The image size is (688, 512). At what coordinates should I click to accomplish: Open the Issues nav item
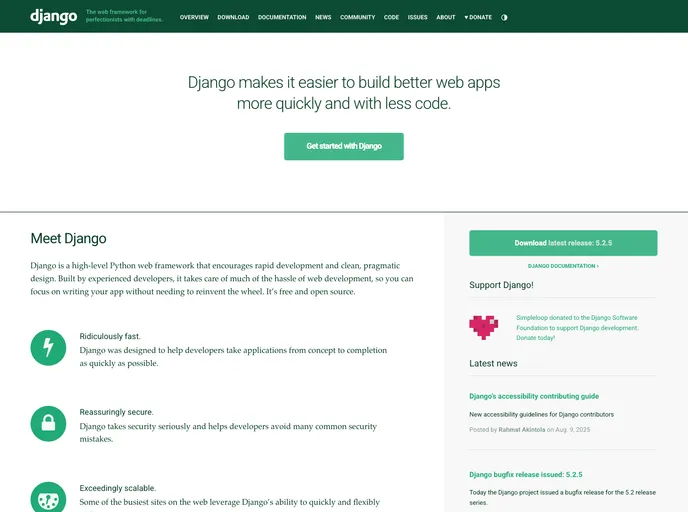tap(417, 18)
